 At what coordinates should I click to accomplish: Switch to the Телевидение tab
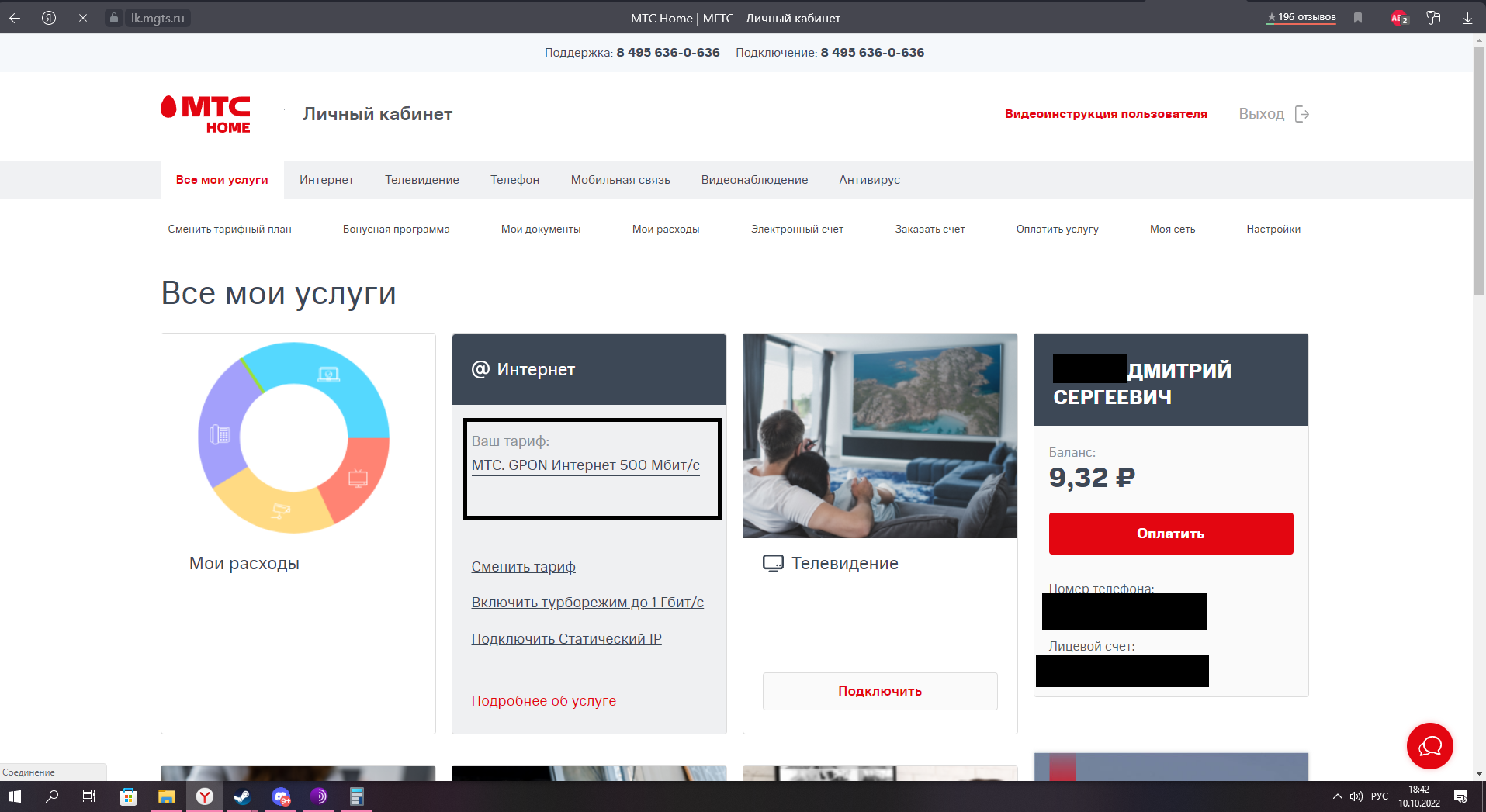[x=422, y=180]
